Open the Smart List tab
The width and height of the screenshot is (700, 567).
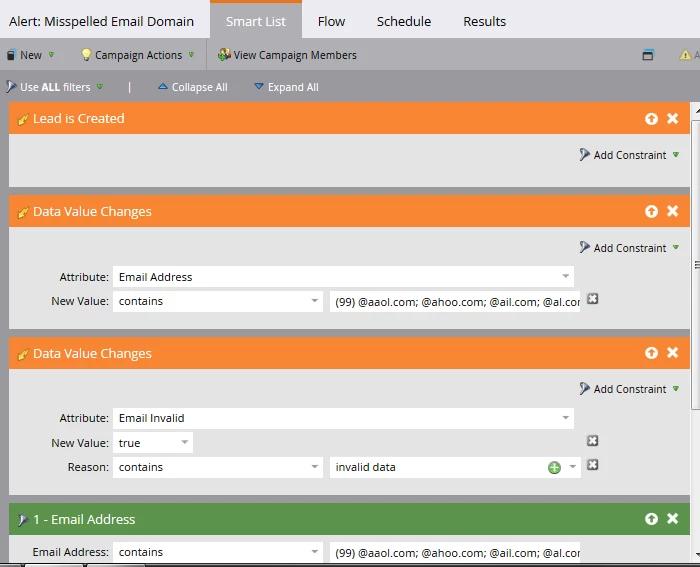tap(256, 21)
